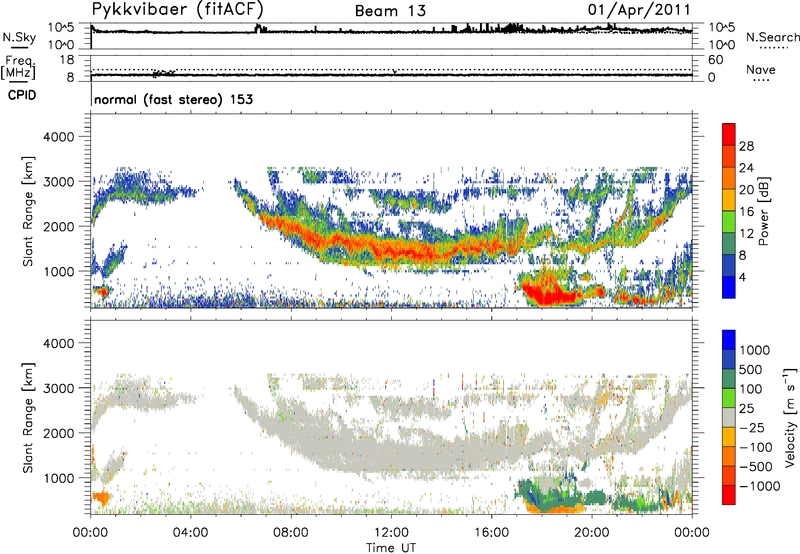Click the 'Slant Range [km]' label of power panel

[28, 211]
